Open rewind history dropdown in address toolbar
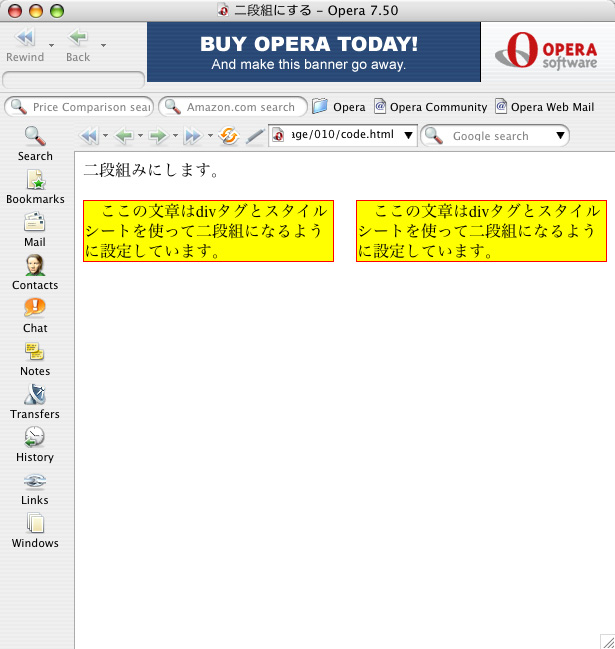 click(x=106, y=135)
